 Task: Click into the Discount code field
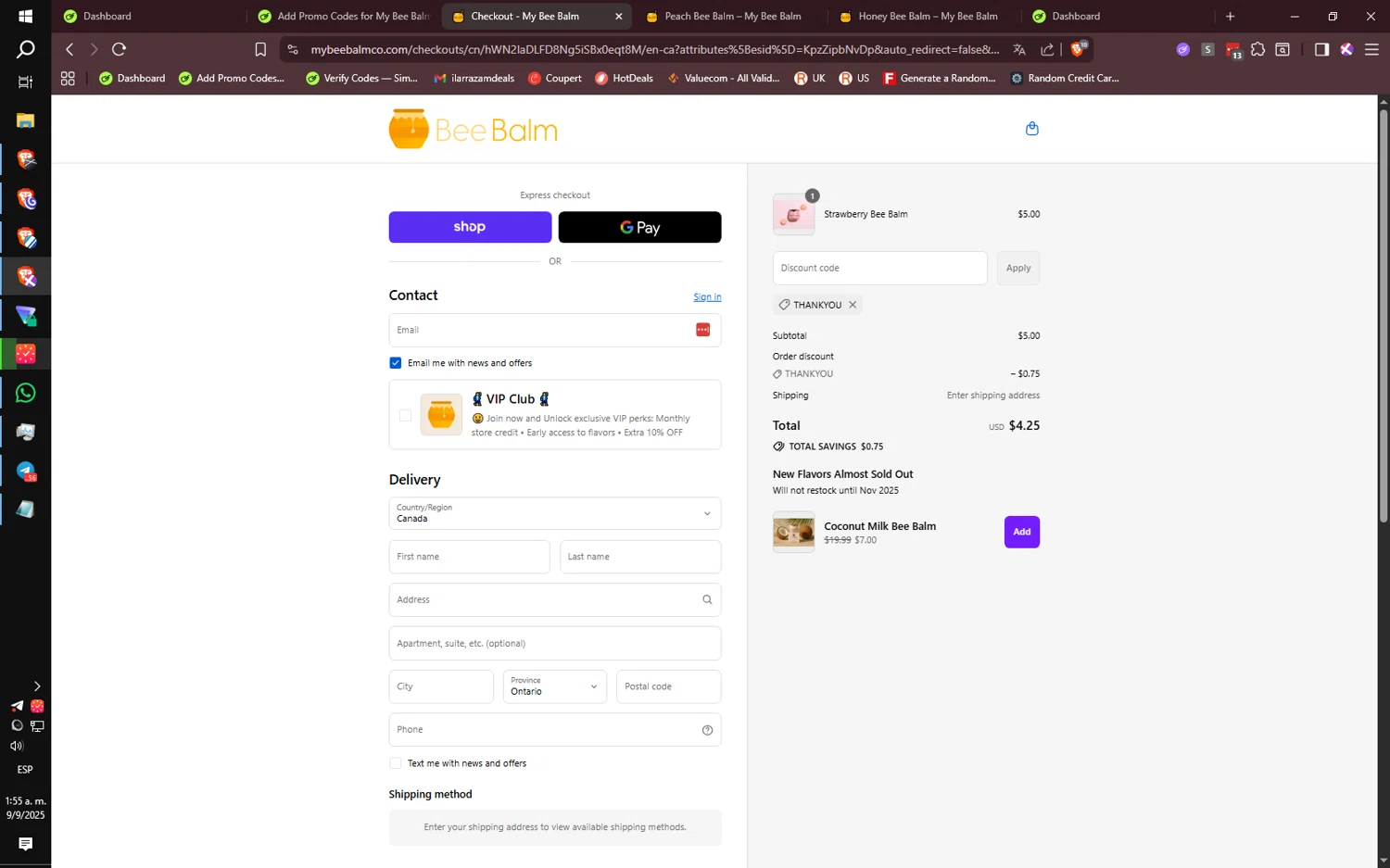[879, 268]
